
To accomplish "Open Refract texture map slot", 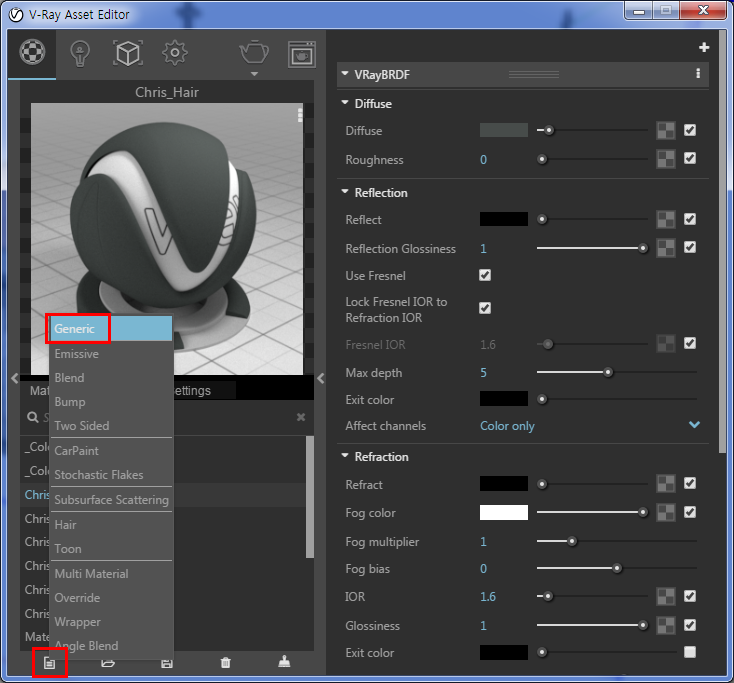I will (666, 484).
